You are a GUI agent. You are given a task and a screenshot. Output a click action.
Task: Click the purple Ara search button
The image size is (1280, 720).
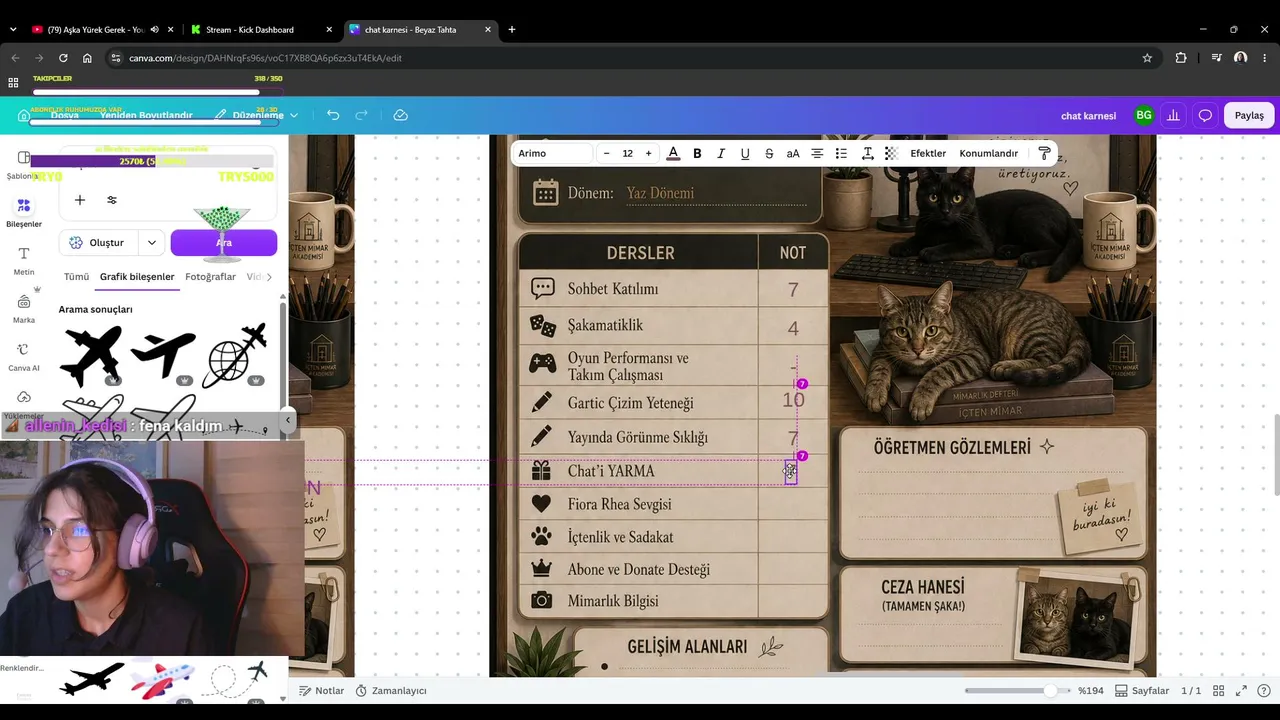point(224,243)
